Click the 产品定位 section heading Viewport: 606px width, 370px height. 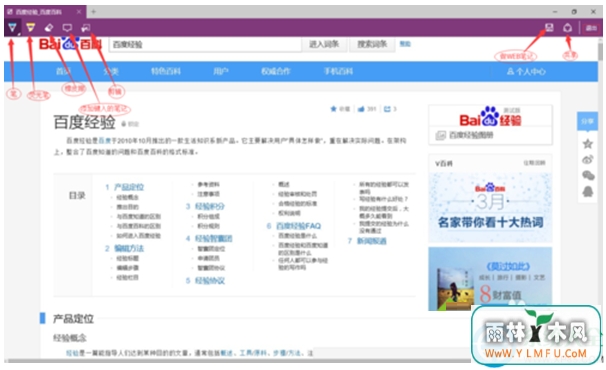[73, 319]
